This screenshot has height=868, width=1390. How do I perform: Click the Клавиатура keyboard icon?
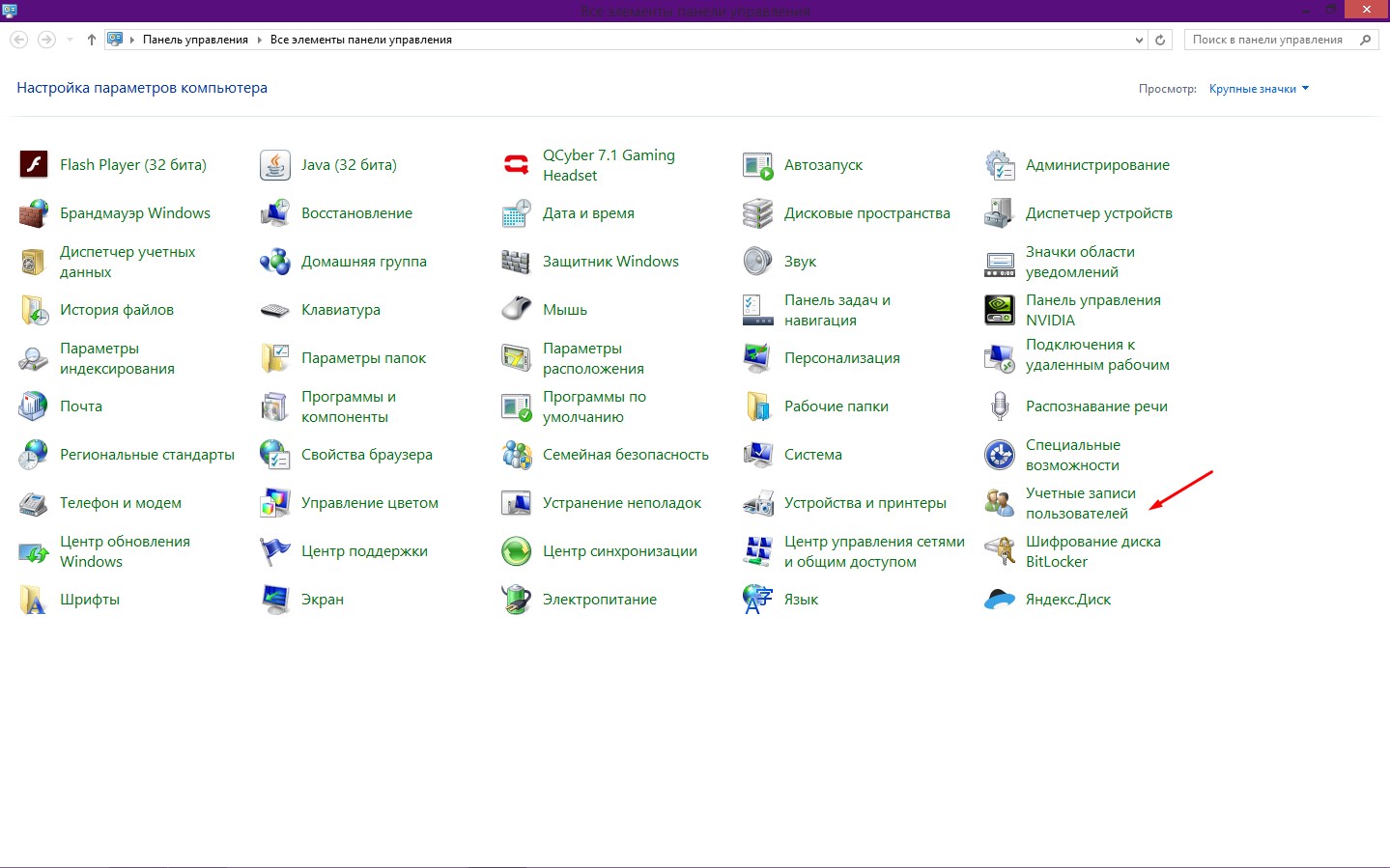275,310
